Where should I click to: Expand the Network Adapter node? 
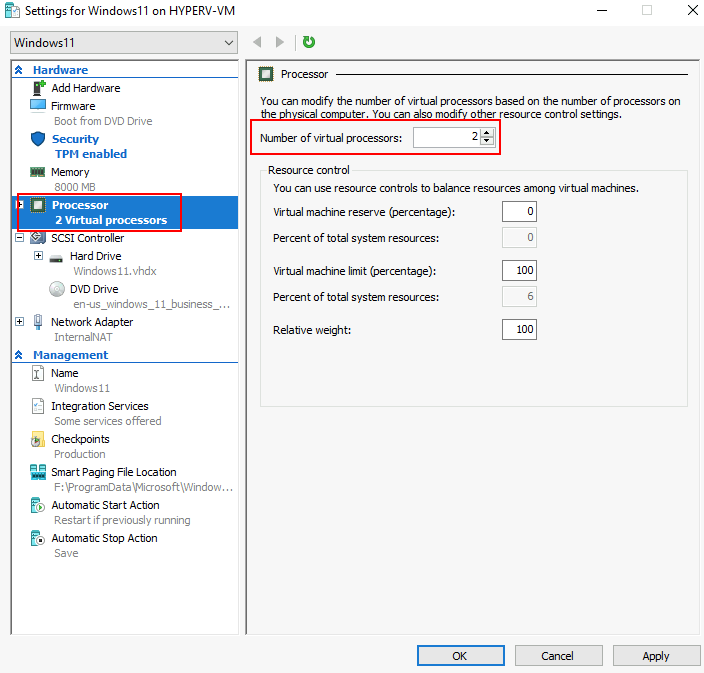pos(20,321)
